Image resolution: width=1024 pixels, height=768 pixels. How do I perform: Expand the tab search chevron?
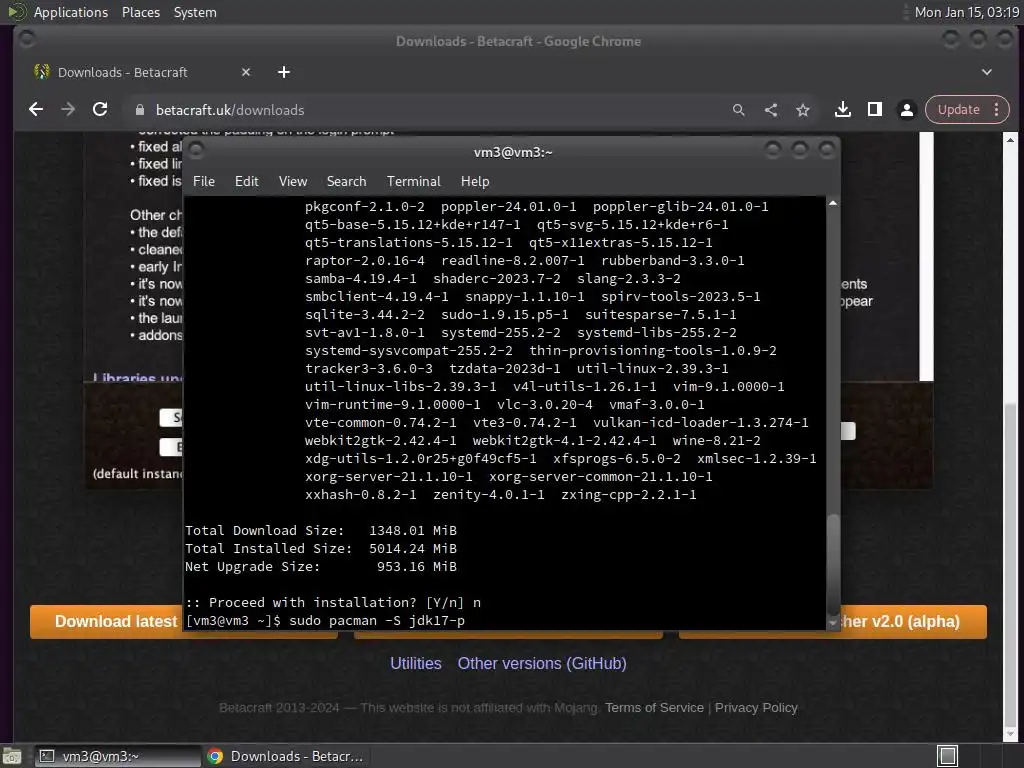pos(987,72)
